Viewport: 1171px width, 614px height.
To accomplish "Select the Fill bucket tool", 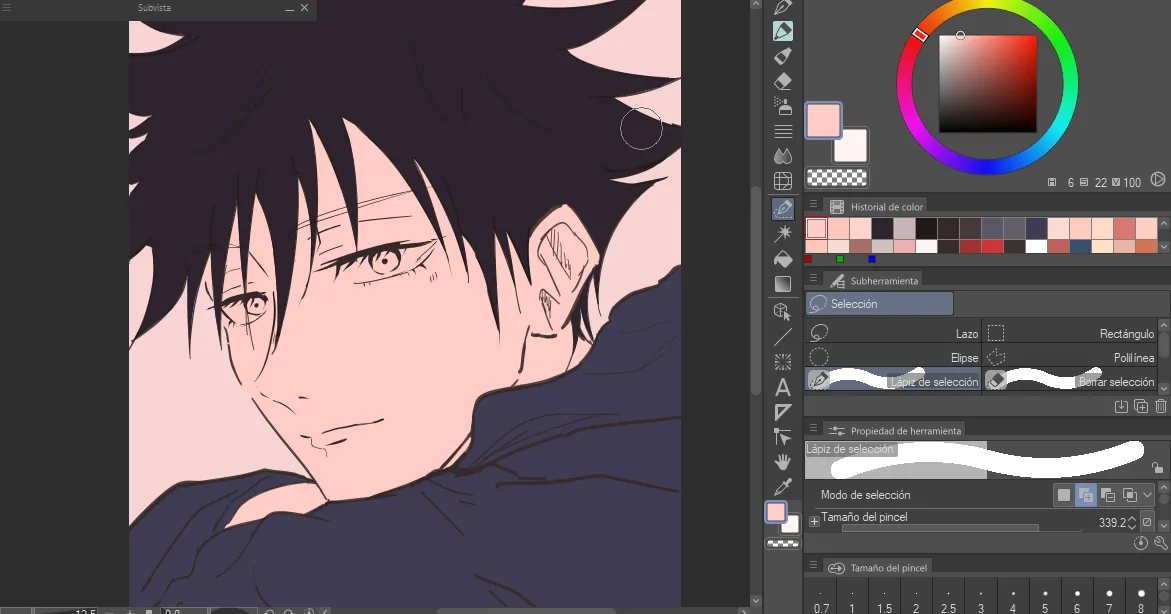I will 783,259.
